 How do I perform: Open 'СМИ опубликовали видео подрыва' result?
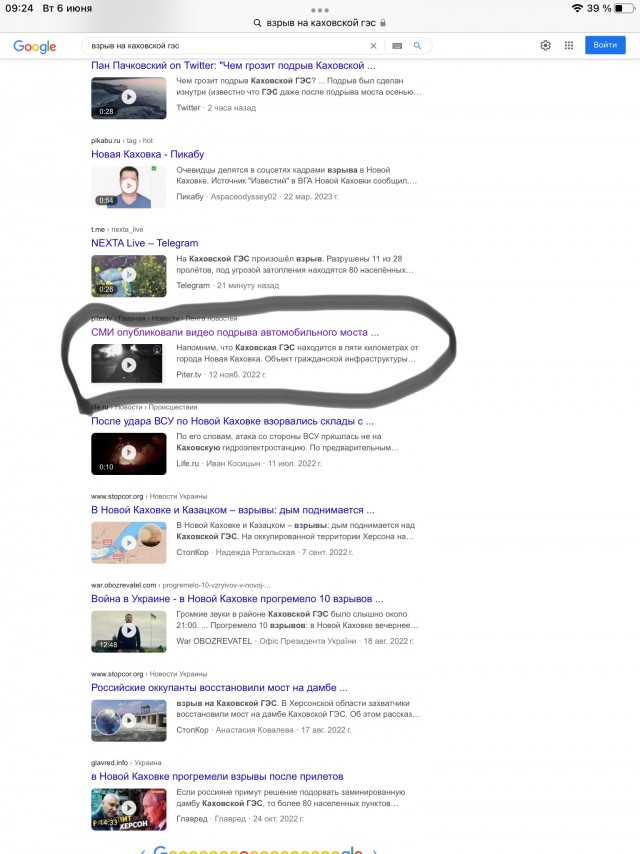click(235, 332)
